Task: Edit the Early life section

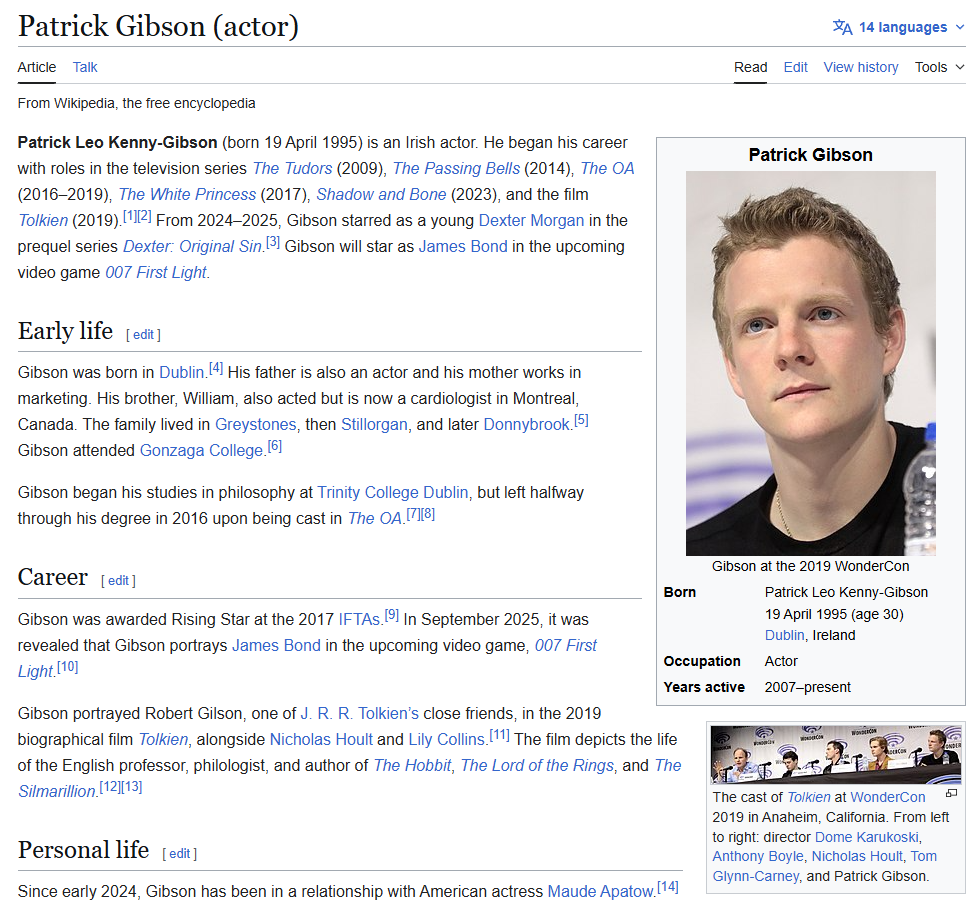Action: [x=143, y=335]
